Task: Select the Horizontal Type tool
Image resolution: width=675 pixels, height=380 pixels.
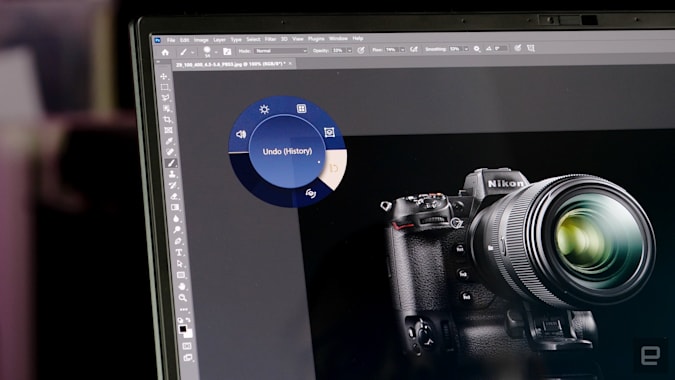Action: [x=179, y=253]
